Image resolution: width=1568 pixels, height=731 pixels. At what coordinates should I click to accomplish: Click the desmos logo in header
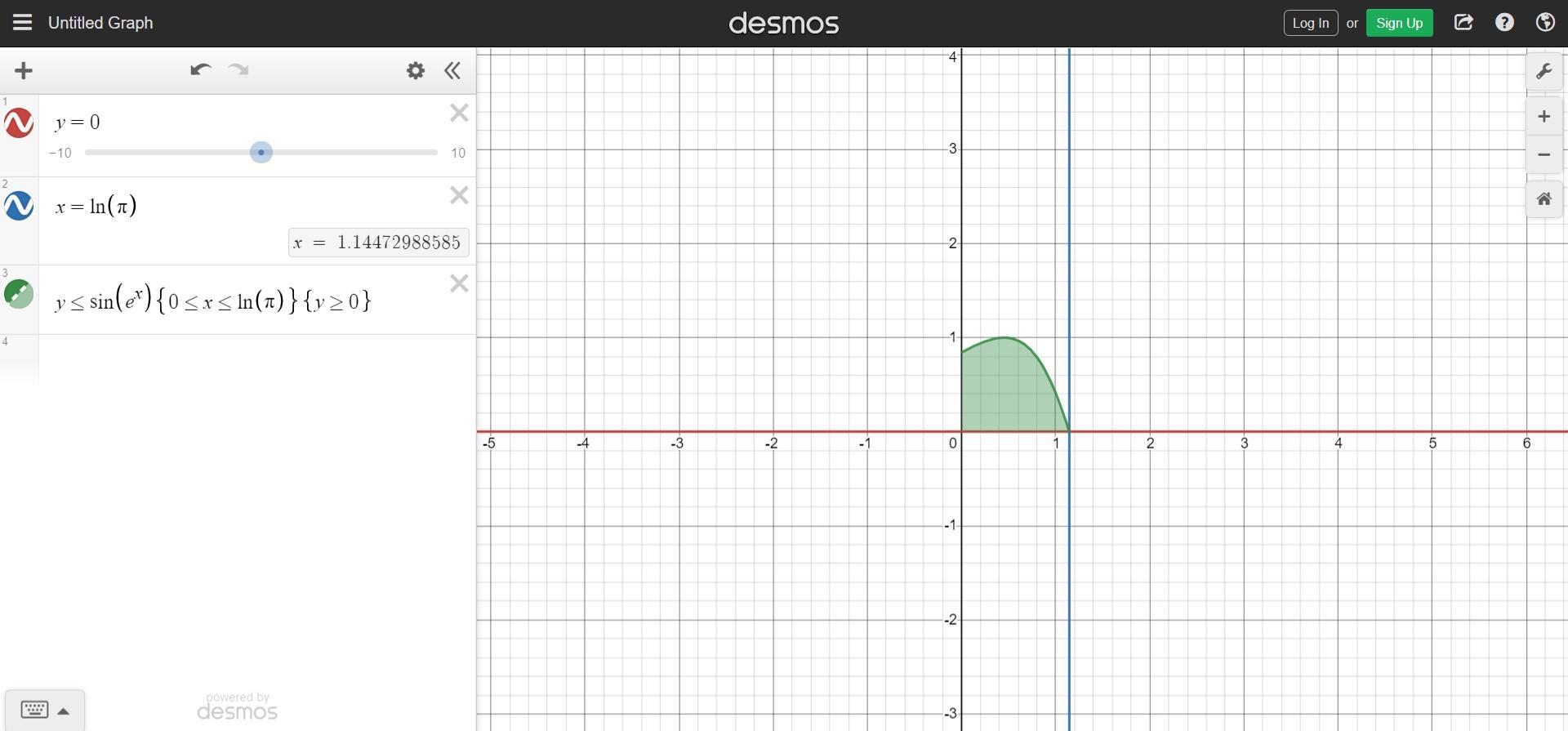(784, 23)
